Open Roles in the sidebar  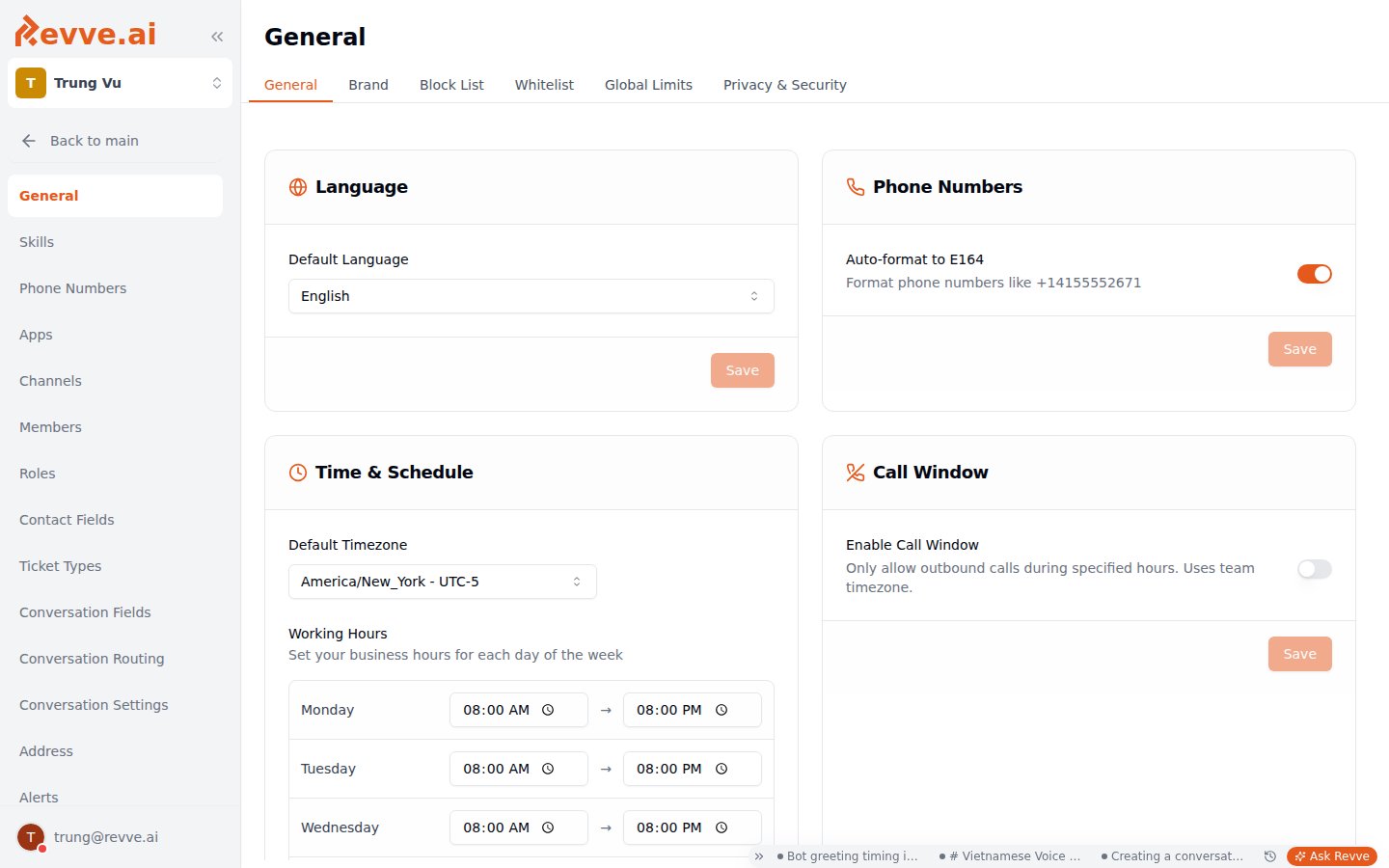115,474
